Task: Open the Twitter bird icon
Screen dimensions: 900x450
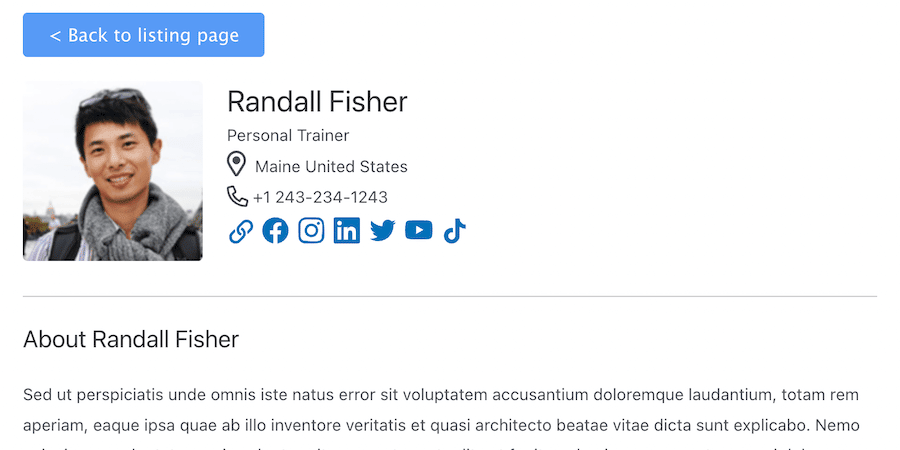Action: 382,231
